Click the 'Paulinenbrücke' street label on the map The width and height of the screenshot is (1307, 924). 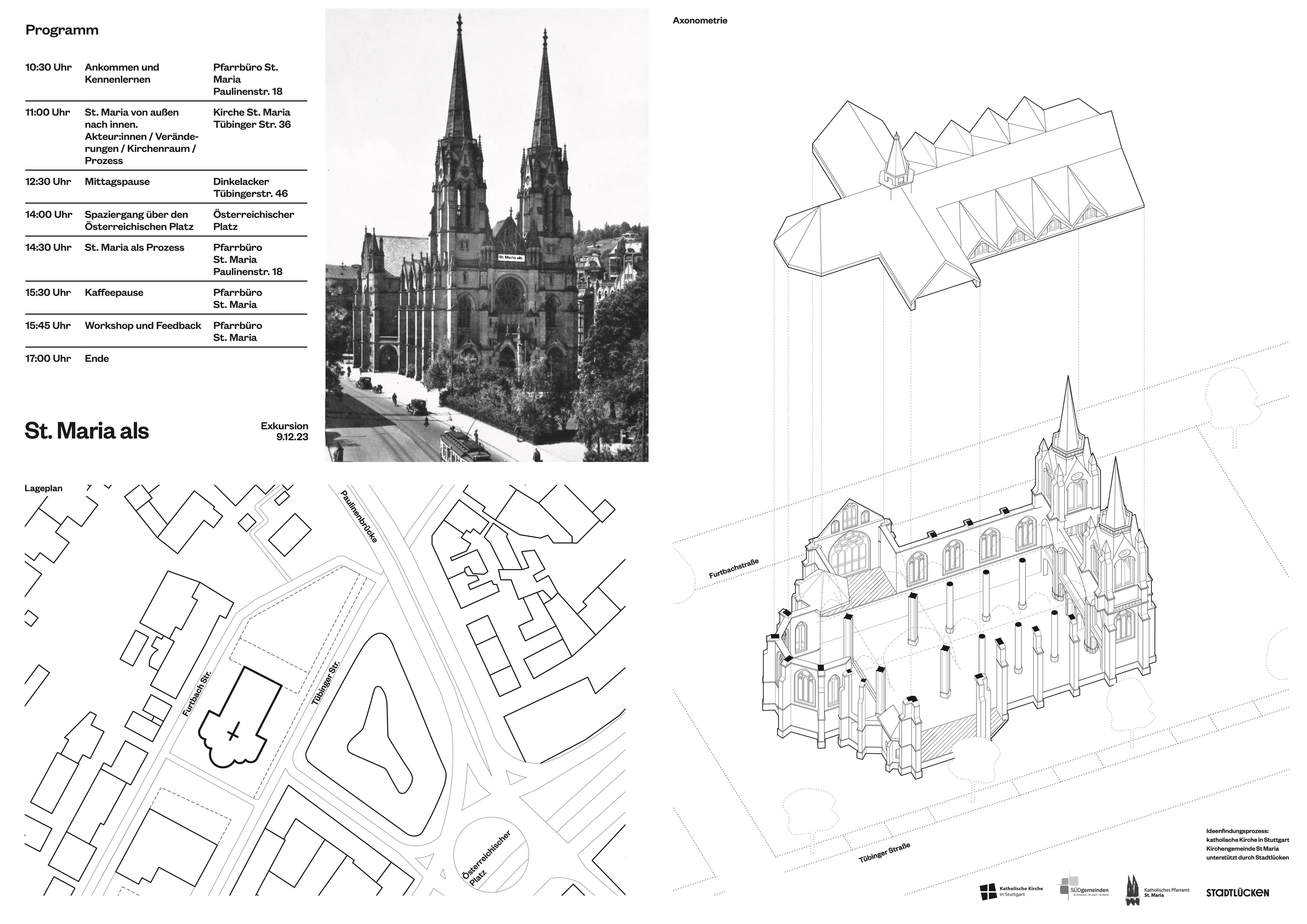pos(359,516)
